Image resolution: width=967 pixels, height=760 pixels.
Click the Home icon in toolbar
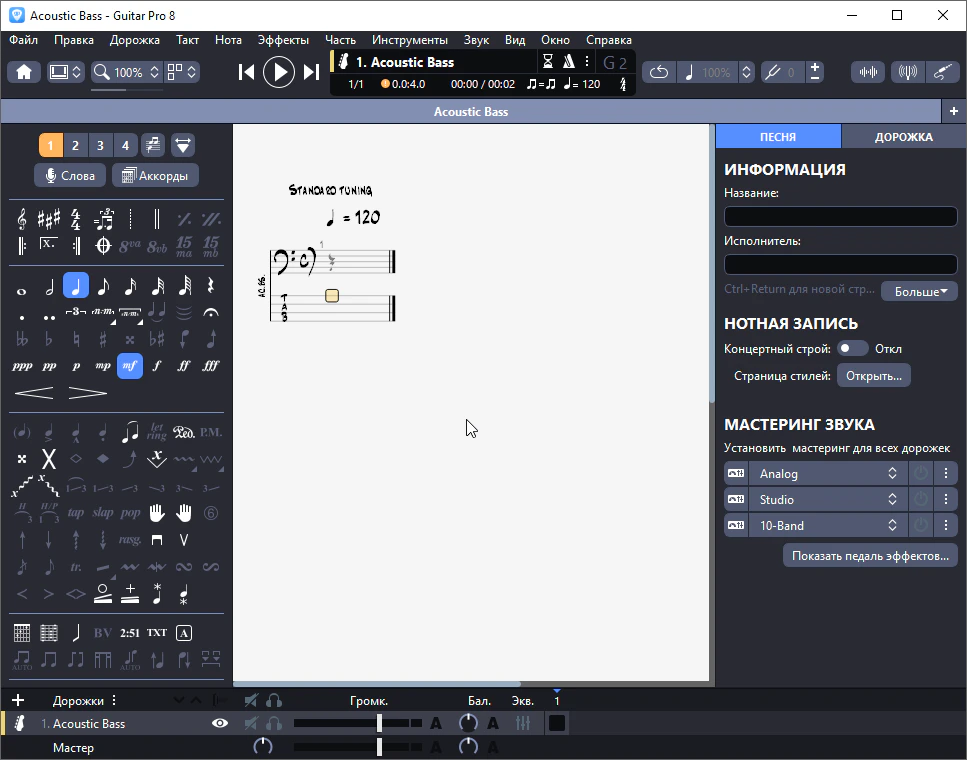click(24, 72)
